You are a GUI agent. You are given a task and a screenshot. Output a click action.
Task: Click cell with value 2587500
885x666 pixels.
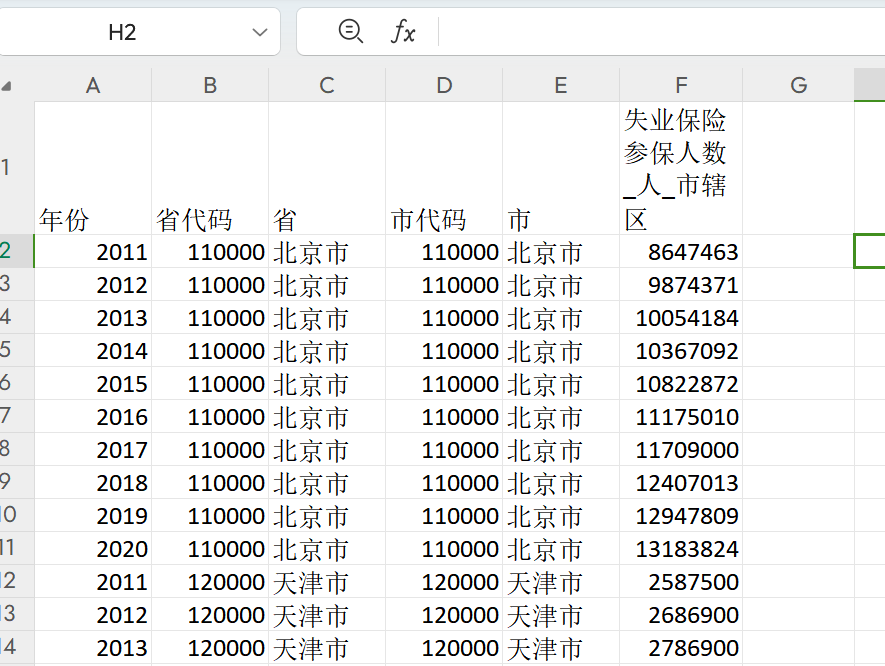[x=681, y=581]
